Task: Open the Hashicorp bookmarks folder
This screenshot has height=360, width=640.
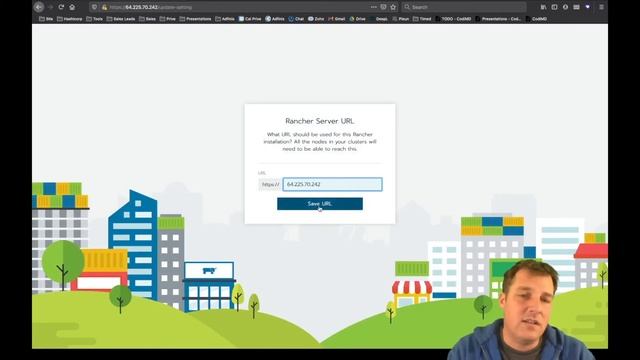Action: 70,19
